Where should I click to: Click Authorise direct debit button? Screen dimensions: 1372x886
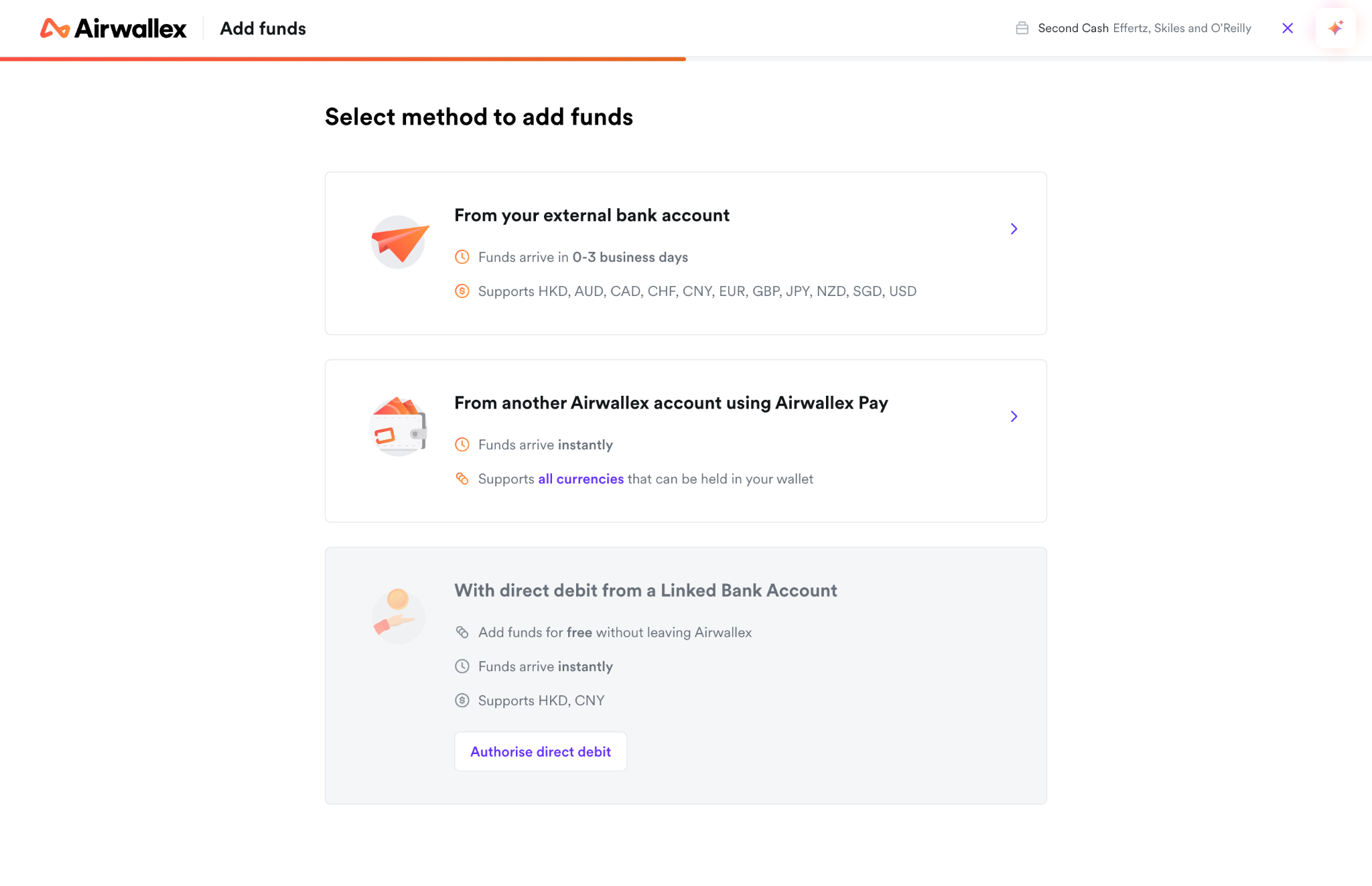[541, 751]
